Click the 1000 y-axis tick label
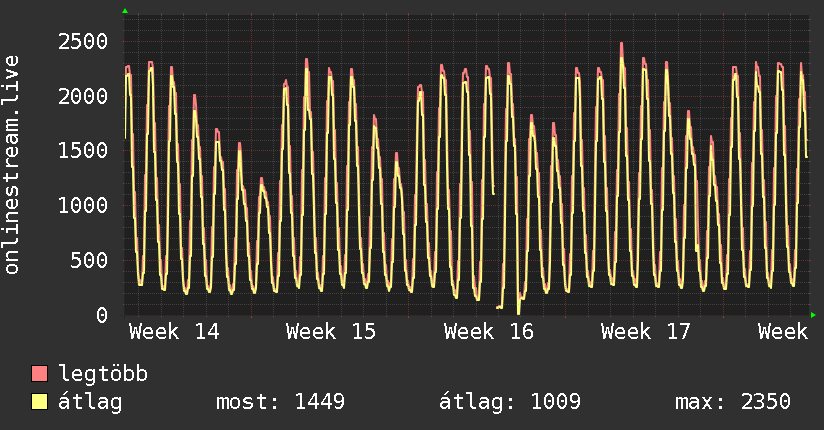Viewport: 824px width, 430px height. click(83, 206)
